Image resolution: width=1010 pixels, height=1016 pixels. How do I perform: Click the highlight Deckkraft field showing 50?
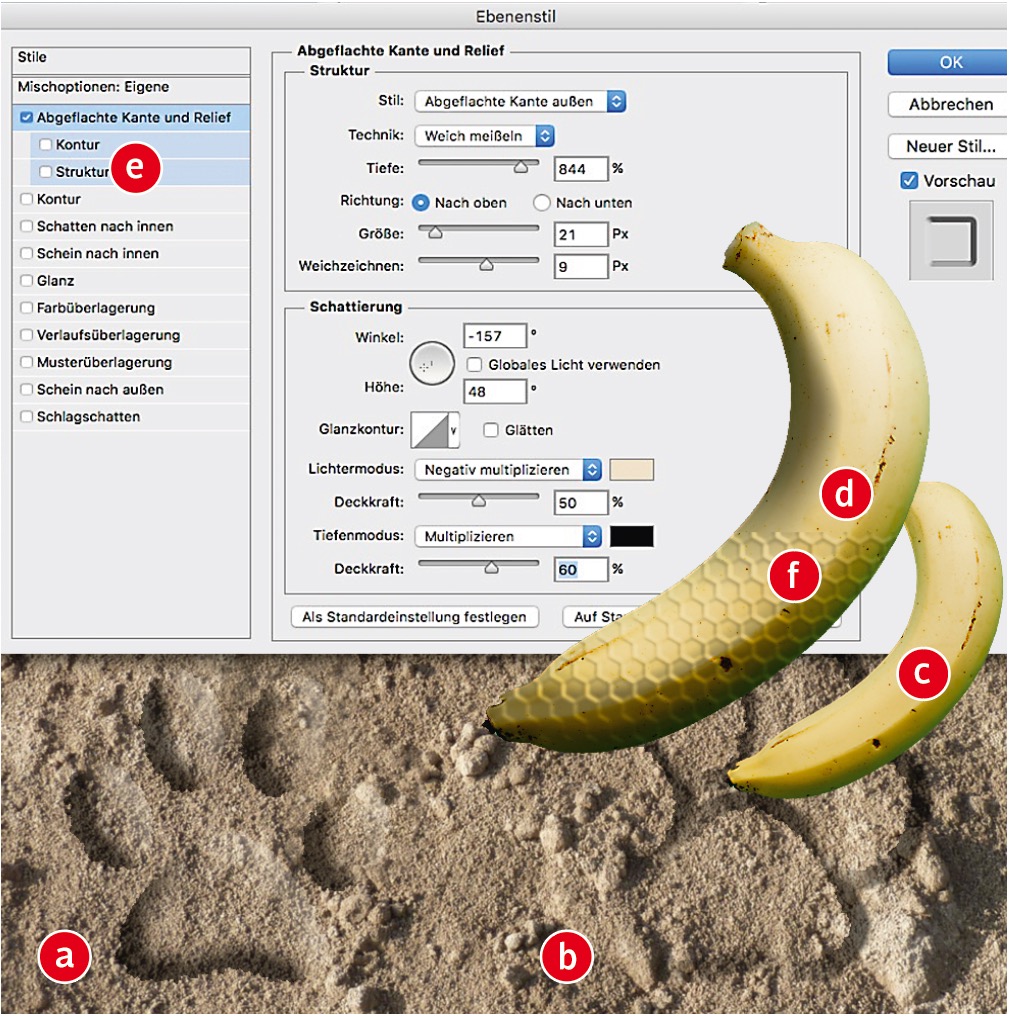pyautogui.click(x=581, y=502)
